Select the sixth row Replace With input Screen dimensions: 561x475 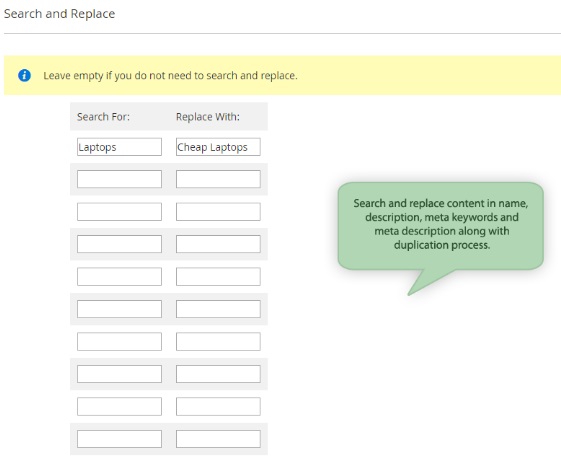[218, 309]
